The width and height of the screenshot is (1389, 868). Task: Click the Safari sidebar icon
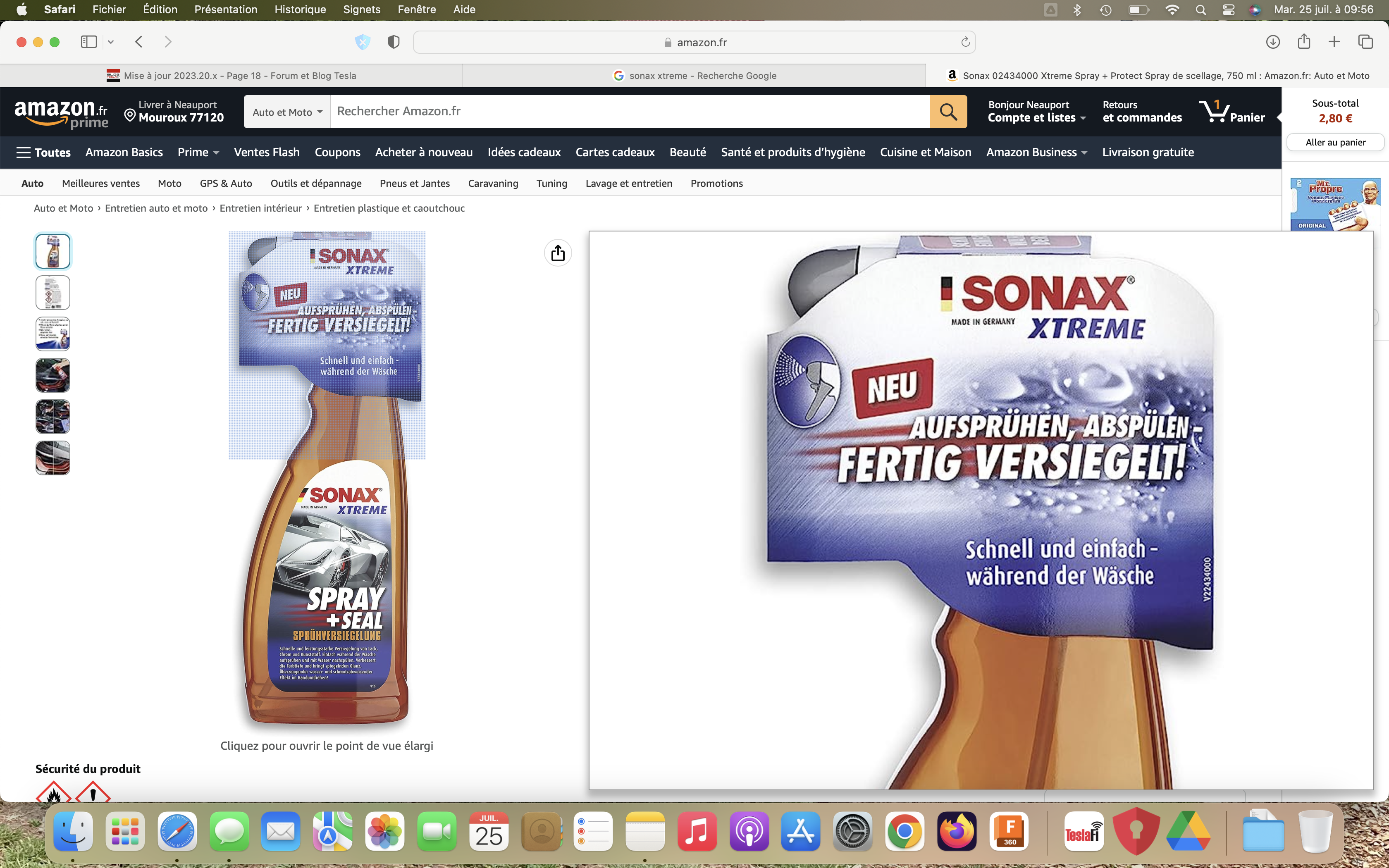88,42
